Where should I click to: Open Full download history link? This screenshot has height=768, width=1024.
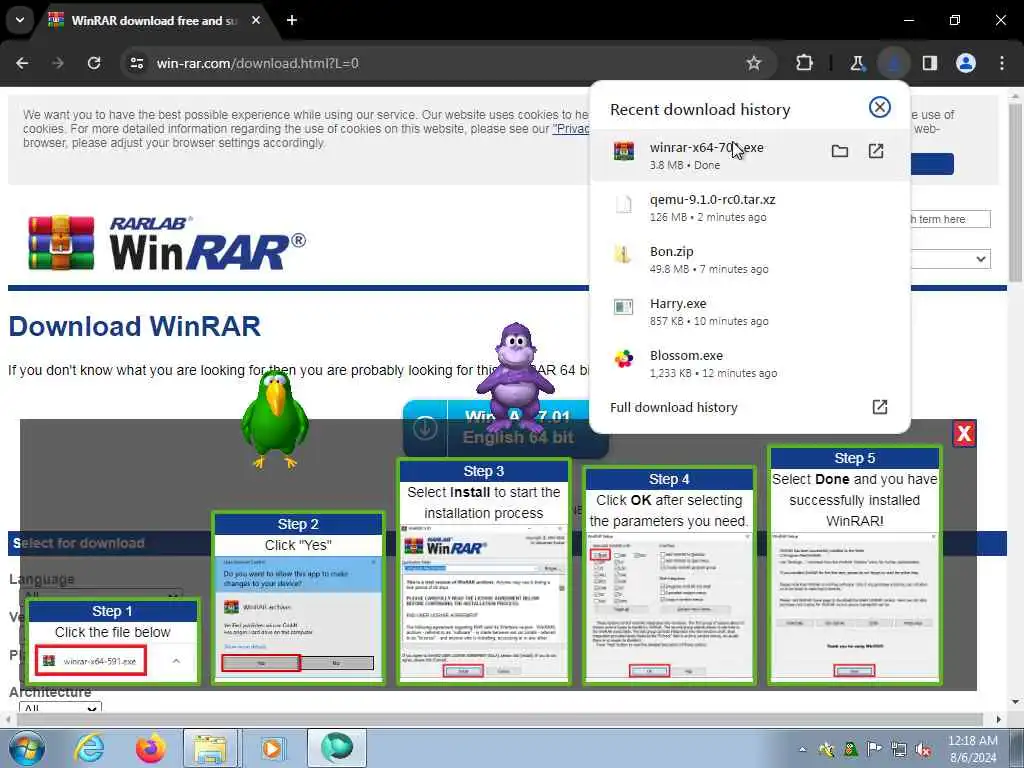click(x=673, y=408)
